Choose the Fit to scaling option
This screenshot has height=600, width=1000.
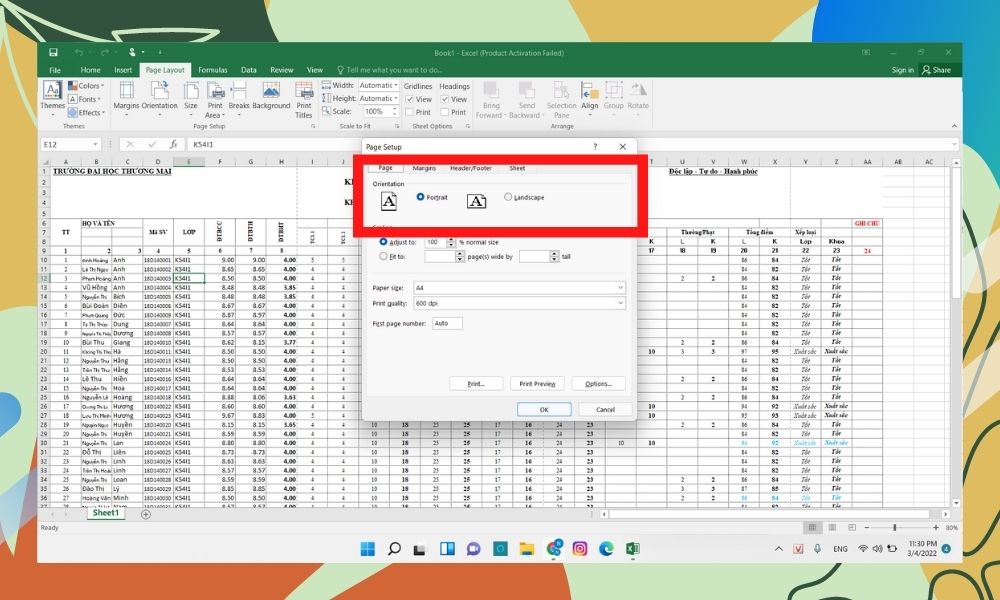point(383,256)
